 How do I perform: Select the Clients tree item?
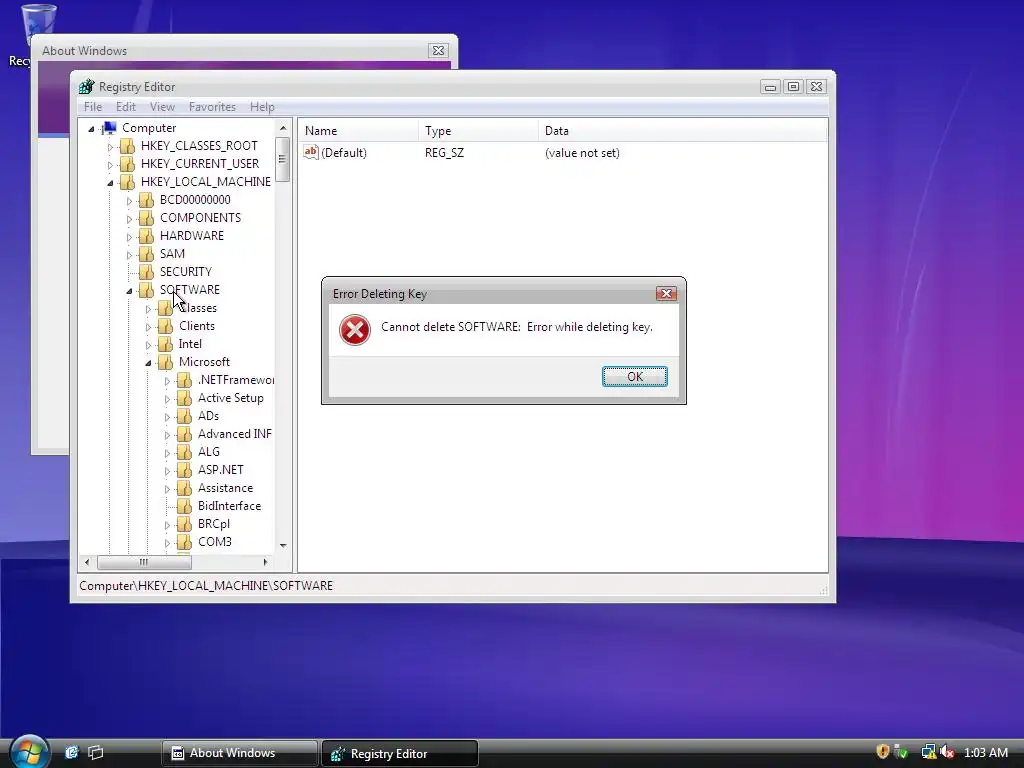(197, 326)
